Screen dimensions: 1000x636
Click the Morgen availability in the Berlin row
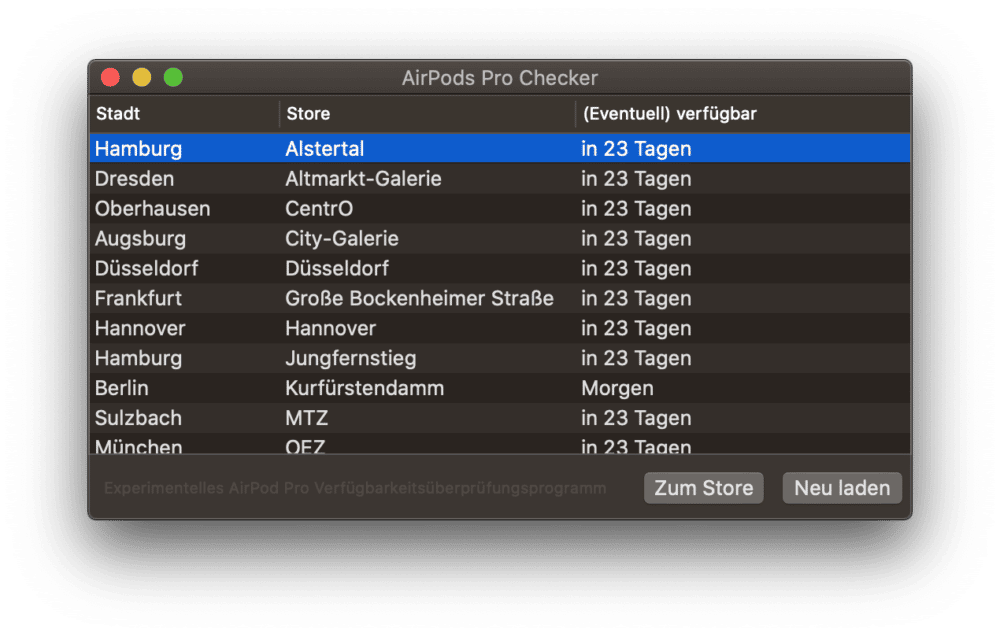[x=617, y=388]
